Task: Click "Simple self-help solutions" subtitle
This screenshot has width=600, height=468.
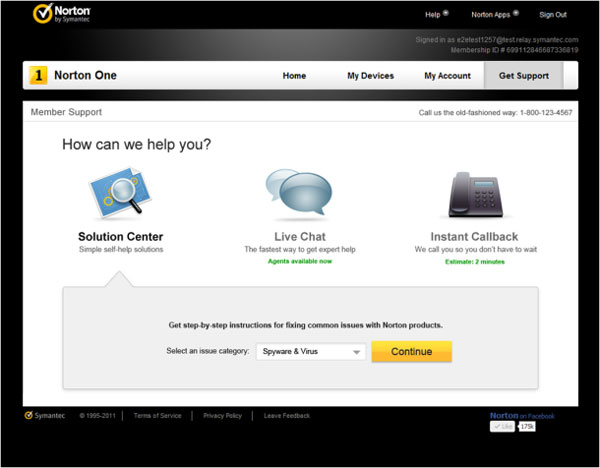Action: pyautogui.click(x=121, y=249)
